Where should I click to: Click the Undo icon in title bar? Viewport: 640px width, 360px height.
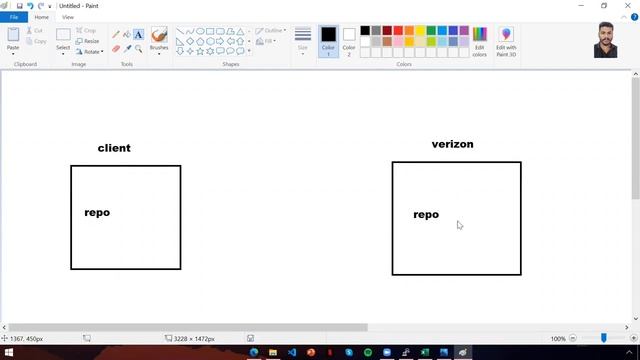pyautogui.click(x=30, y=6)
